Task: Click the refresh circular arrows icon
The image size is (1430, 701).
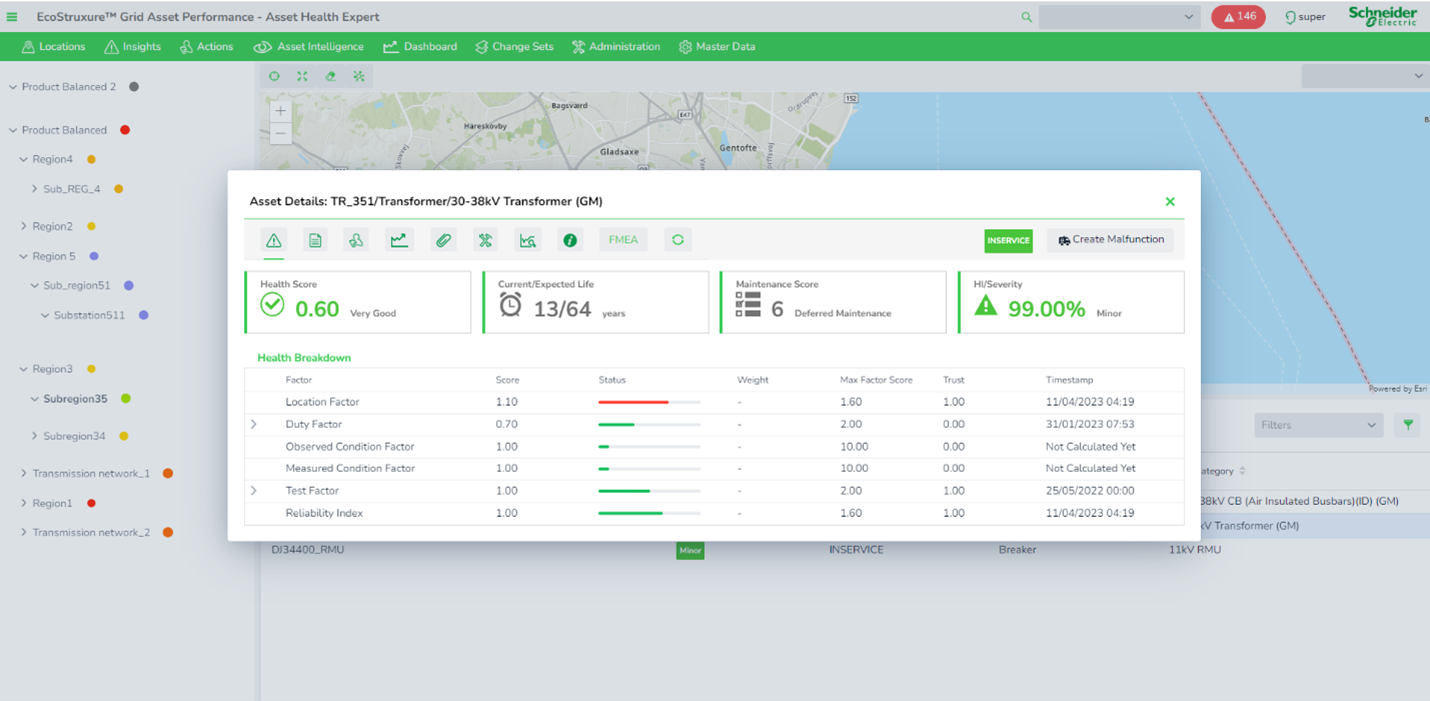Action: [x=677, y=240]
